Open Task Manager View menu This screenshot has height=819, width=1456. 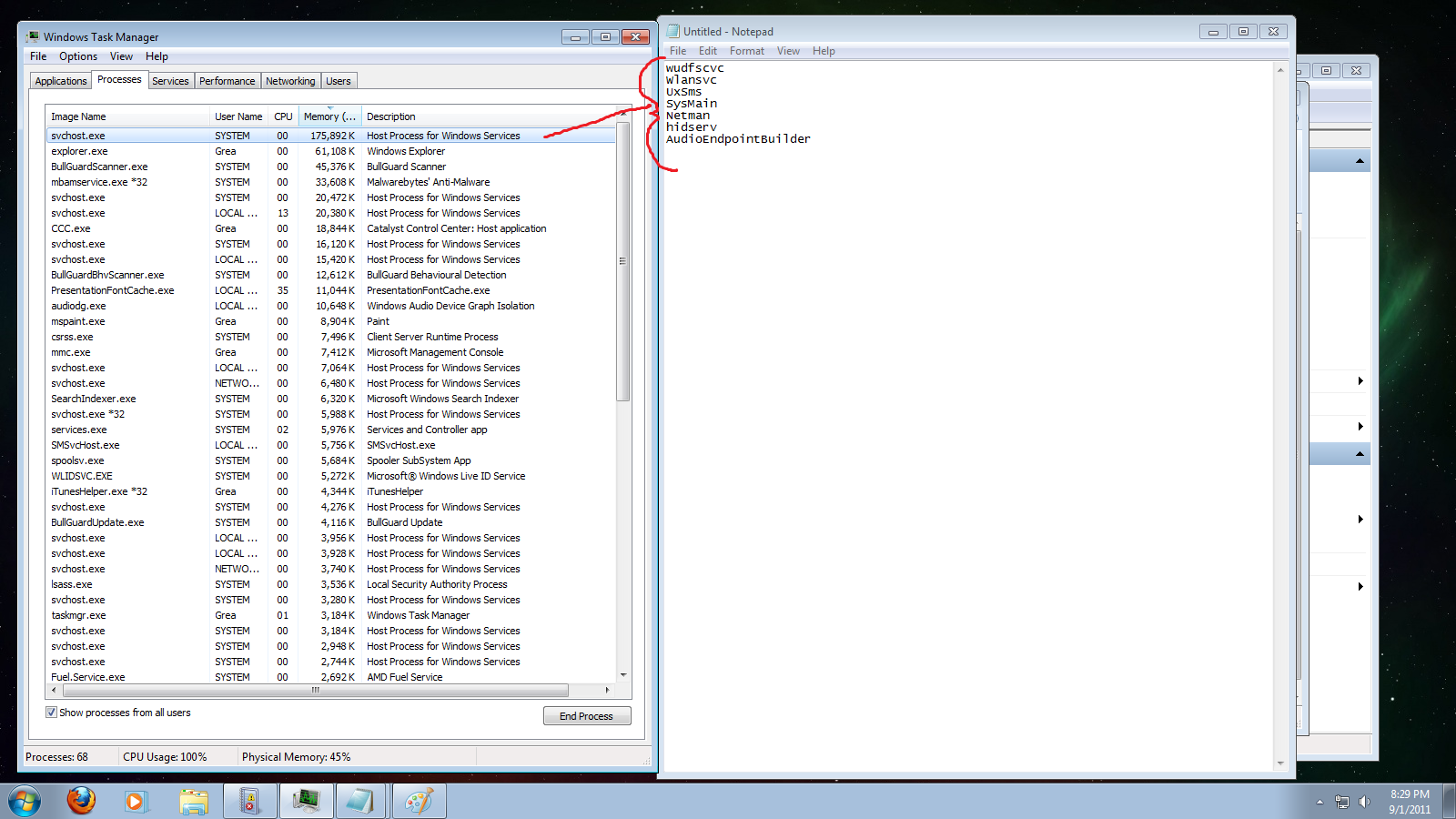coord(121,56)
